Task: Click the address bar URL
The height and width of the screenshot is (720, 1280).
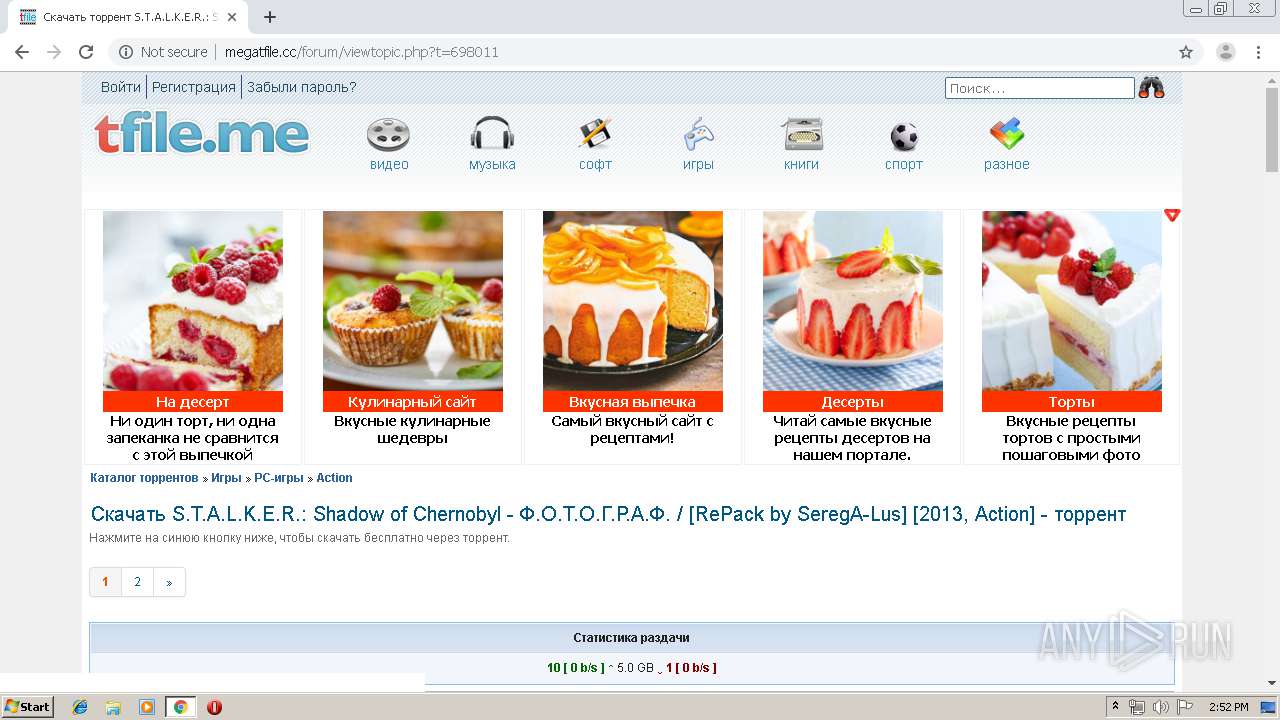Action: click(361, 52)
